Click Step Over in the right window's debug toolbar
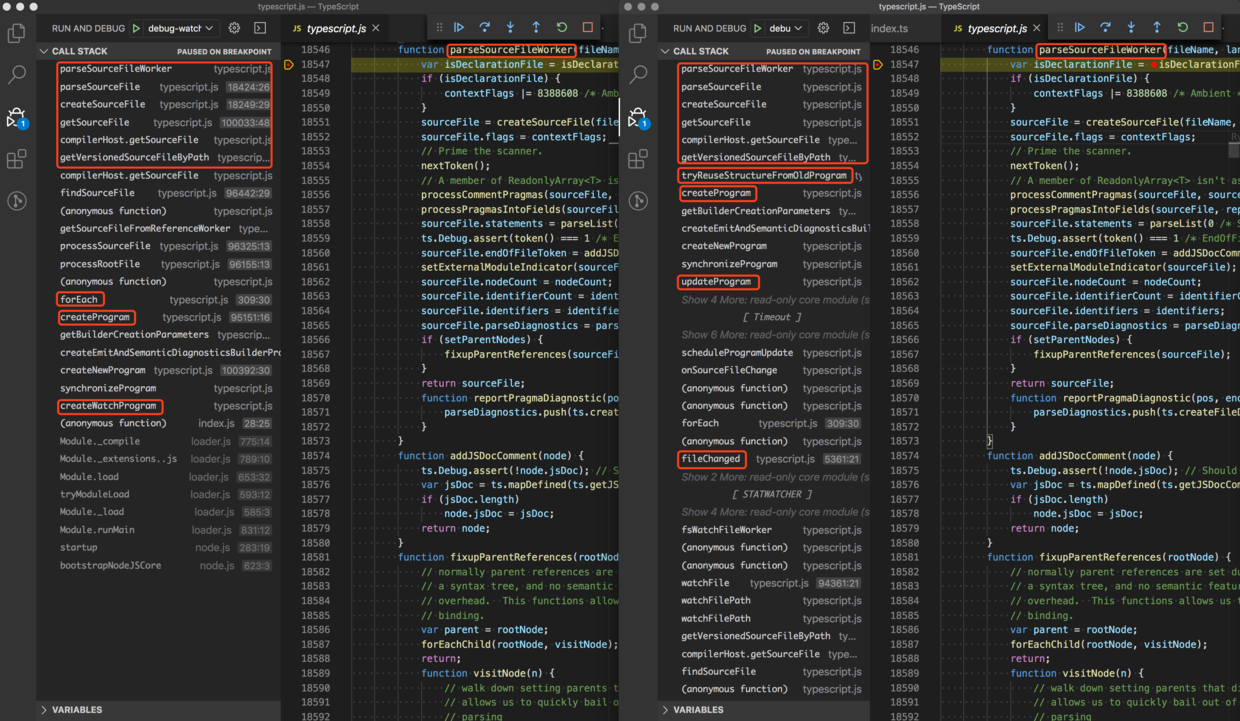 [1105, 28]
